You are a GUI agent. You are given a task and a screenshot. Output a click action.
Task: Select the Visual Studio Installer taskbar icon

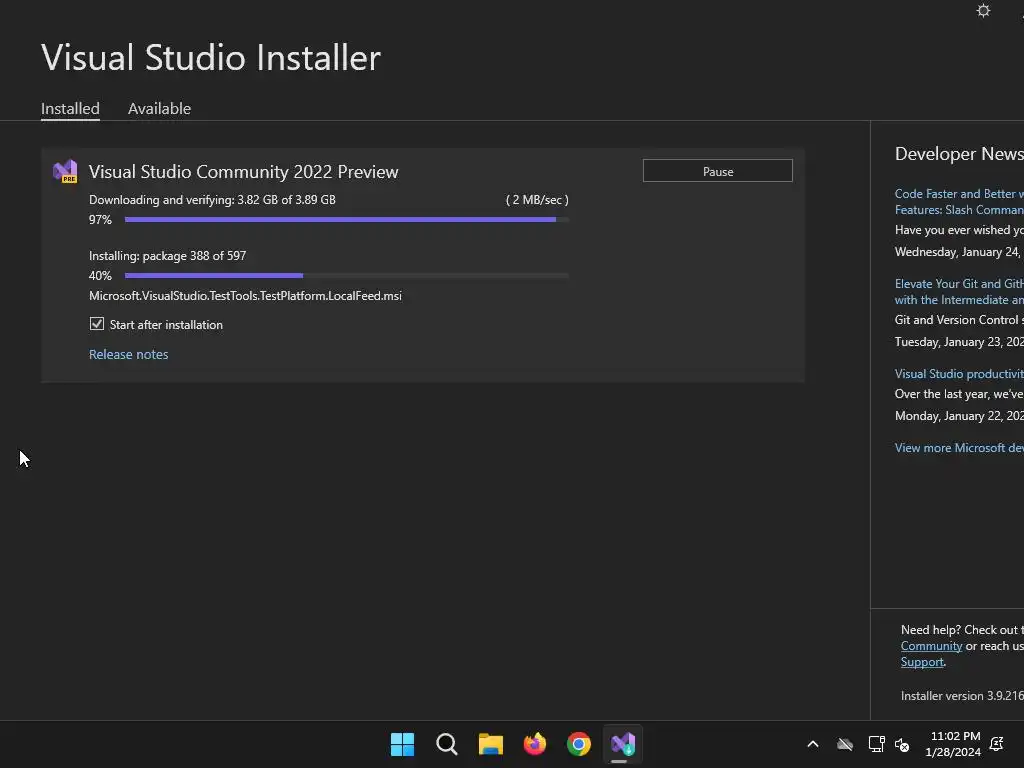[623, 744]
